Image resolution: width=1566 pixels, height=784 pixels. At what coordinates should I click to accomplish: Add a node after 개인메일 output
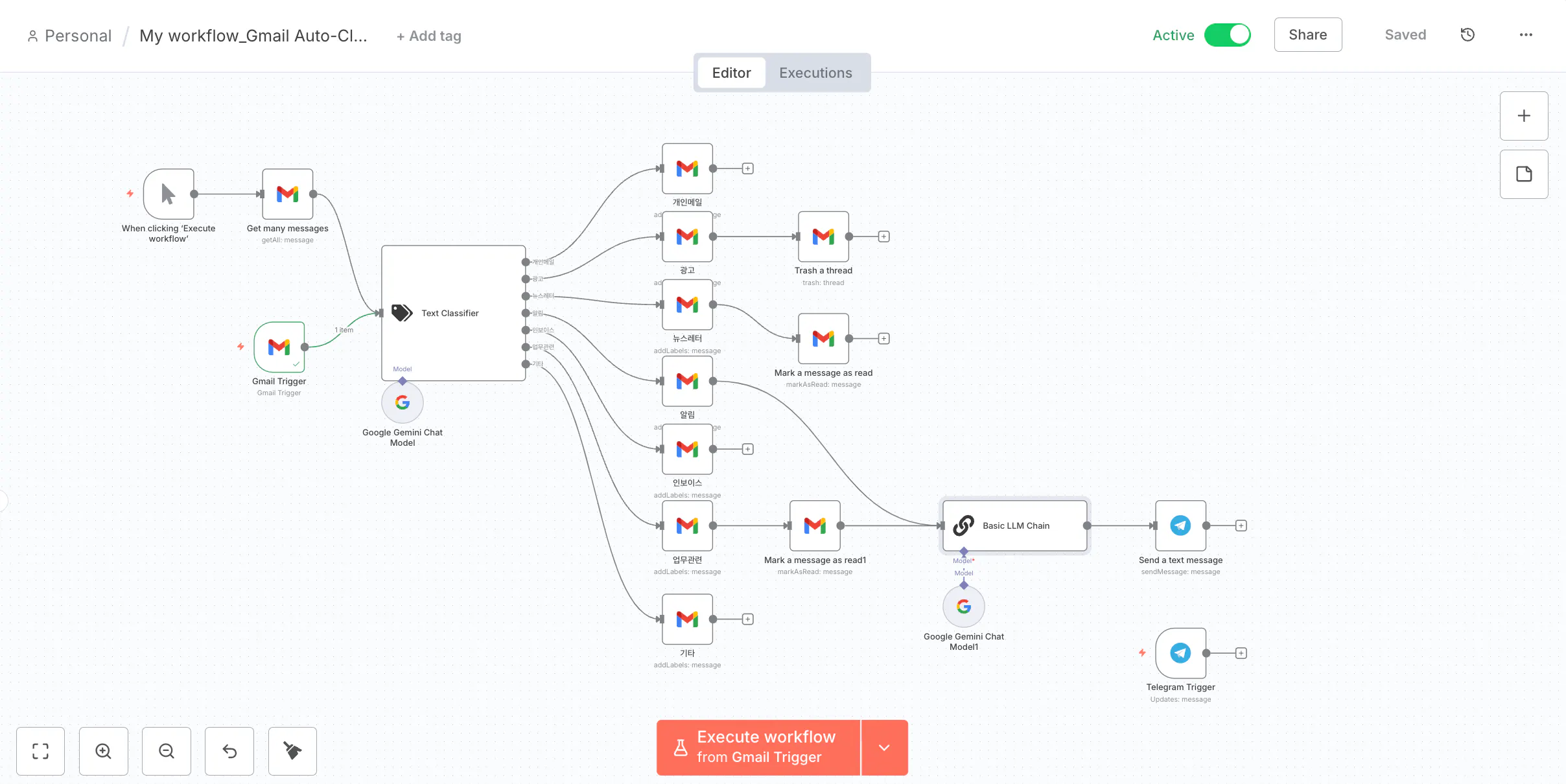click(748, 168)
